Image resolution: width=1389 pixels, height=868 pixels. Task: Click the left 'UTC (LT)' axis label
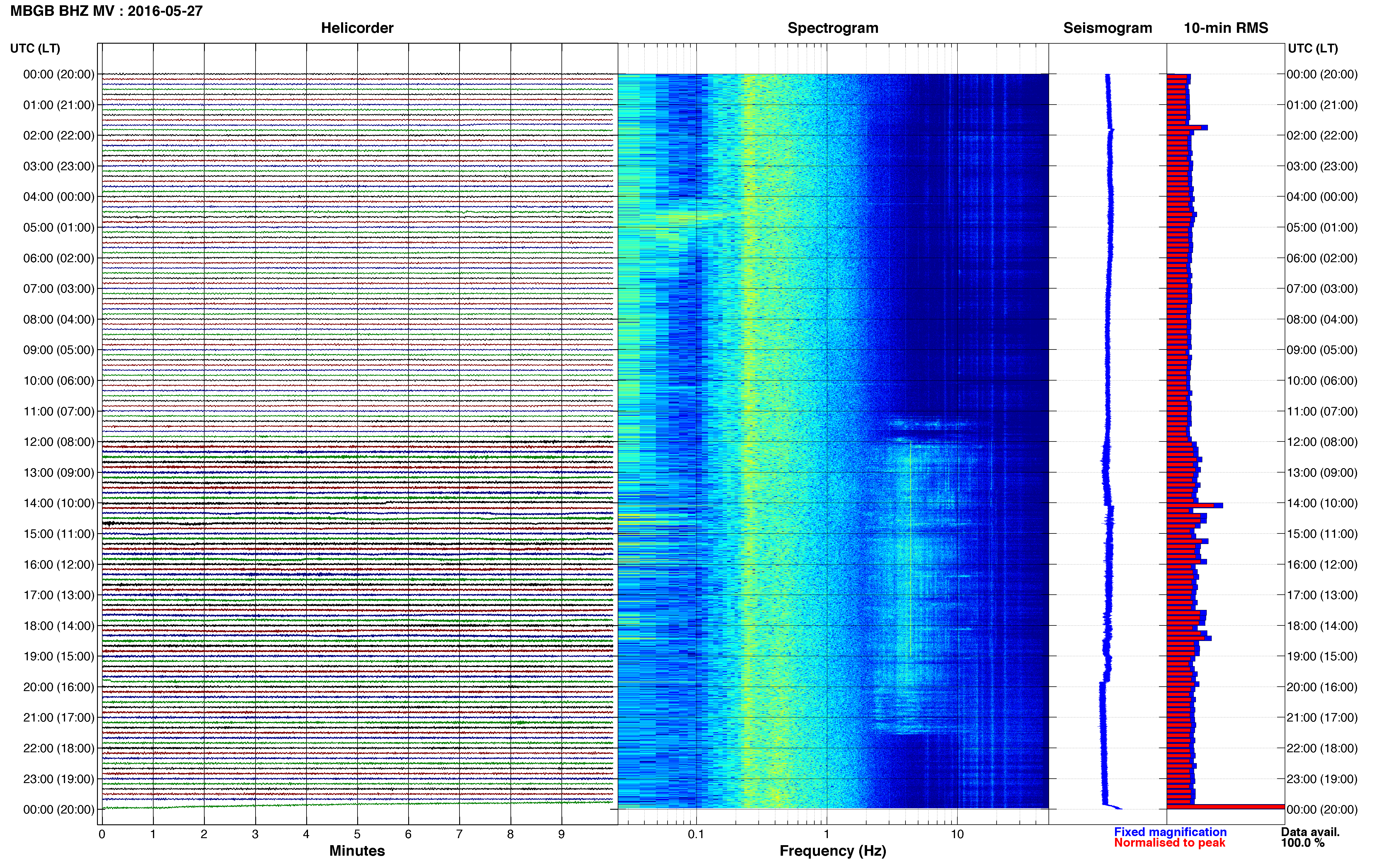coord(35,48)
